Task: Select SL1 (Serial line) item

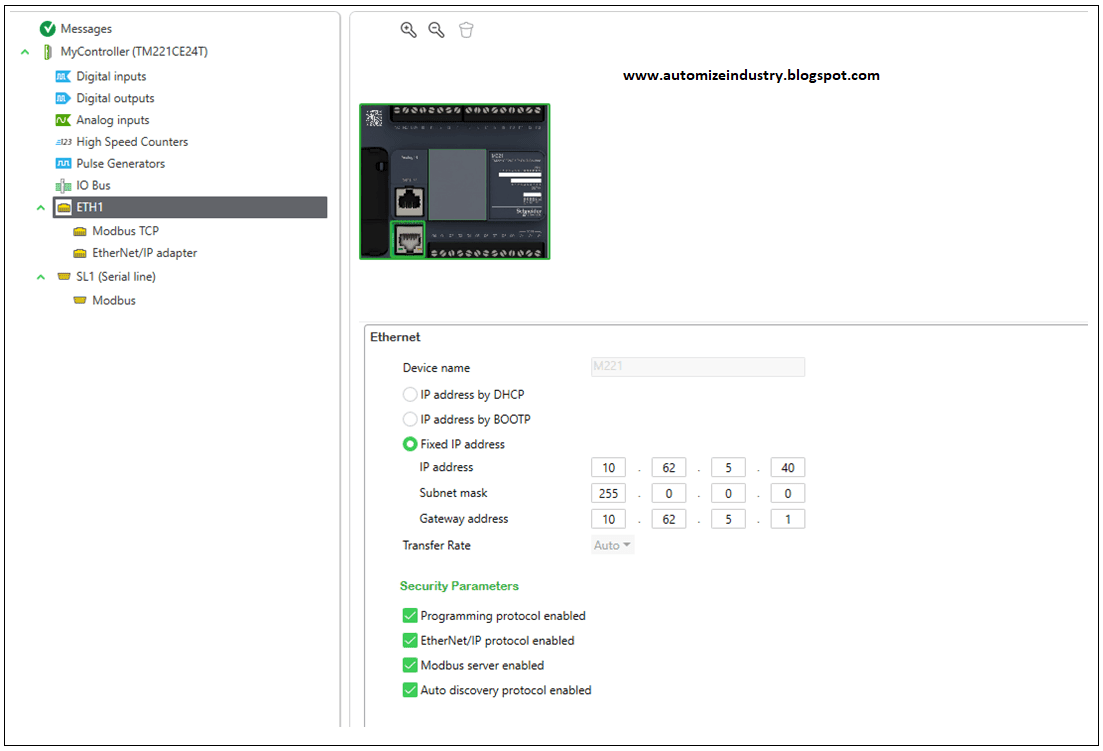Action: pyautogui.click(x=116, y=276)
